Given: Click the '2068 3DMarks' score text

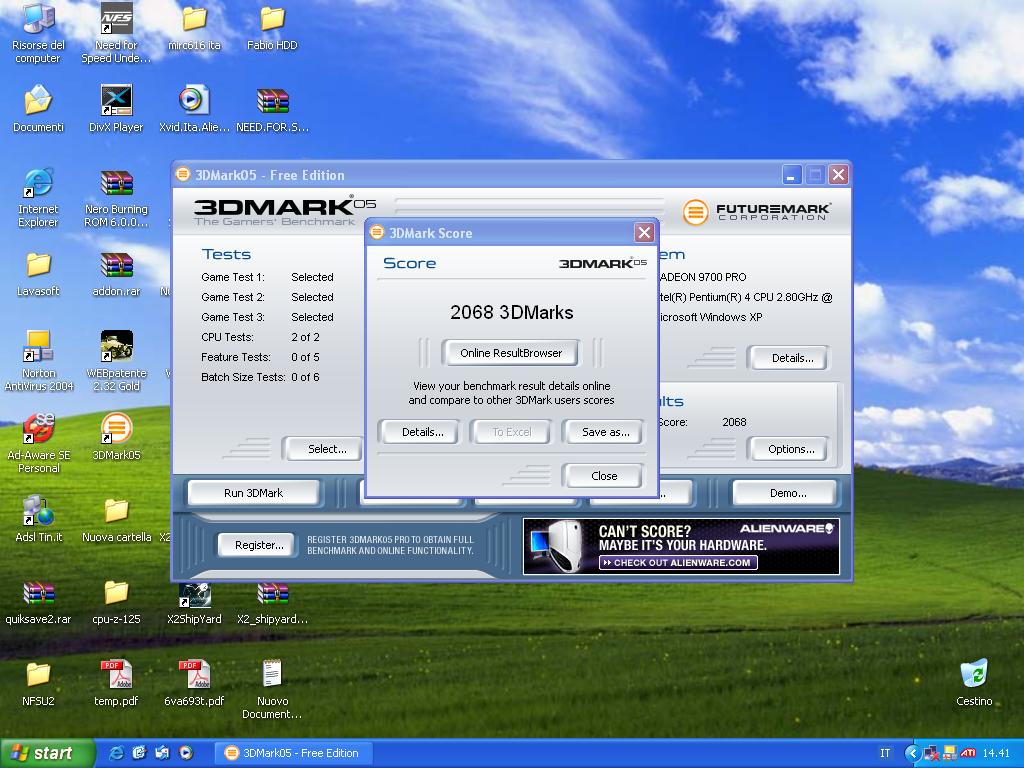Looking at the screenshot, I should (511, 312).
